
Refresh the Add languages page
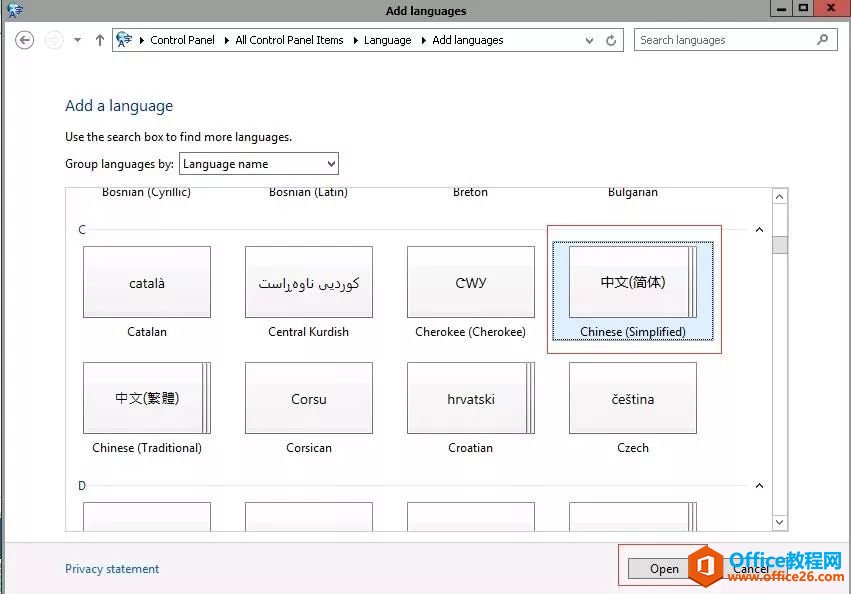click(611, 40)
